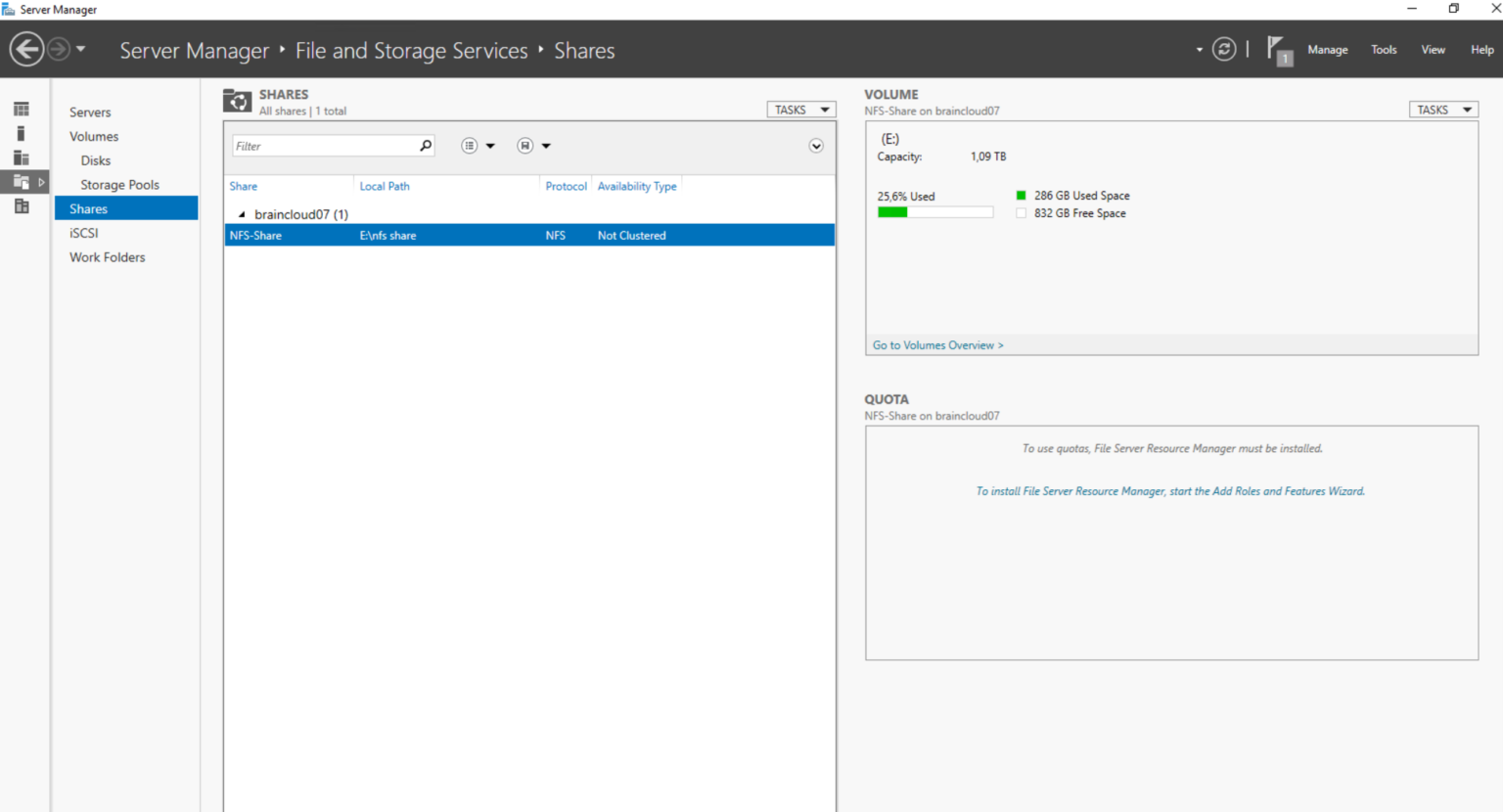Screen dimensions: 1503x812
Task: Collapse the braincloud07 group
Action: coord(242,214)
